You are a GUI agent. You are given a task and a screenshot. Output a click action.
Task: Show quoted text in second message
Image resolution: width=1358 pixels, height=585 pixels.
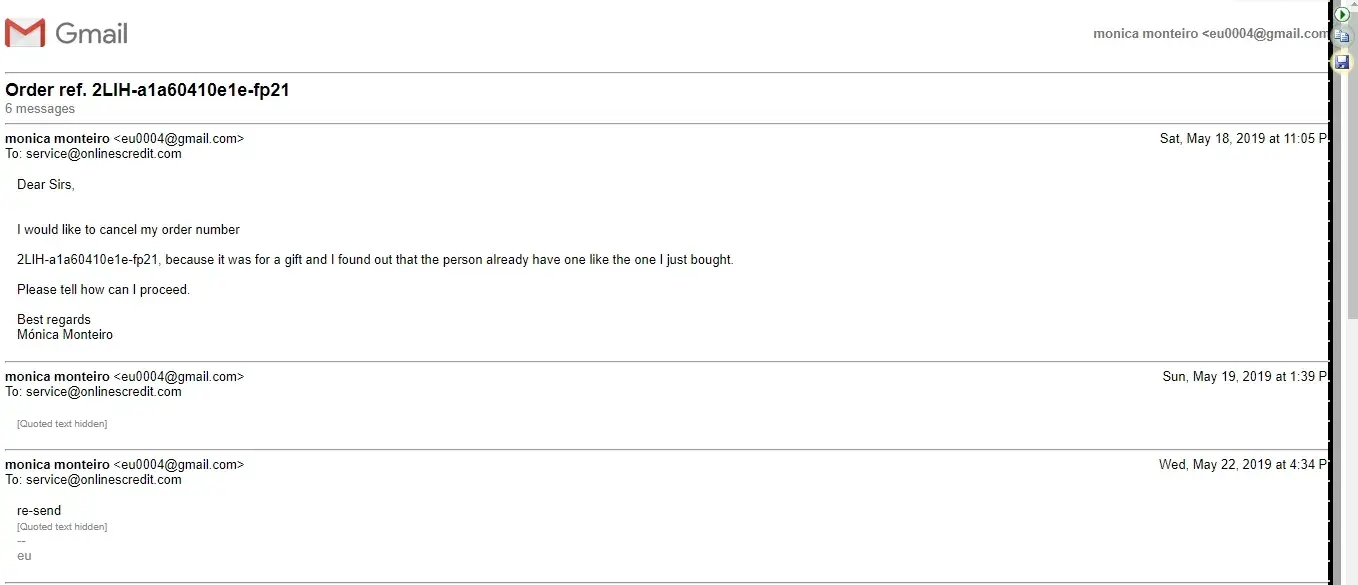62,424
